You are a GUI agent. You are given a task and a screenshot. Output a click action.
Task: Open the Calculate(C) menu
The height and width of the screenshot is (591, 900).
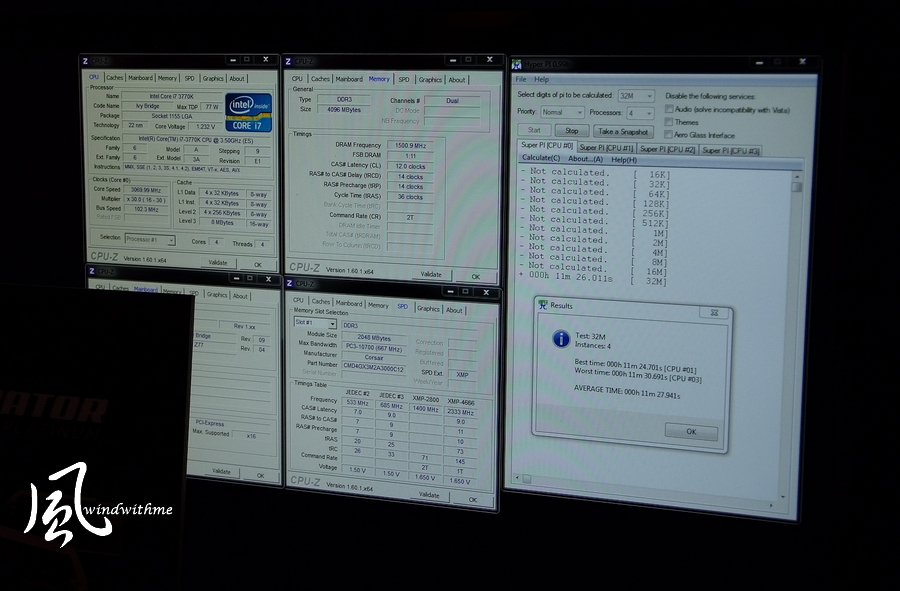pyautogui.click(x=541, y=158)
